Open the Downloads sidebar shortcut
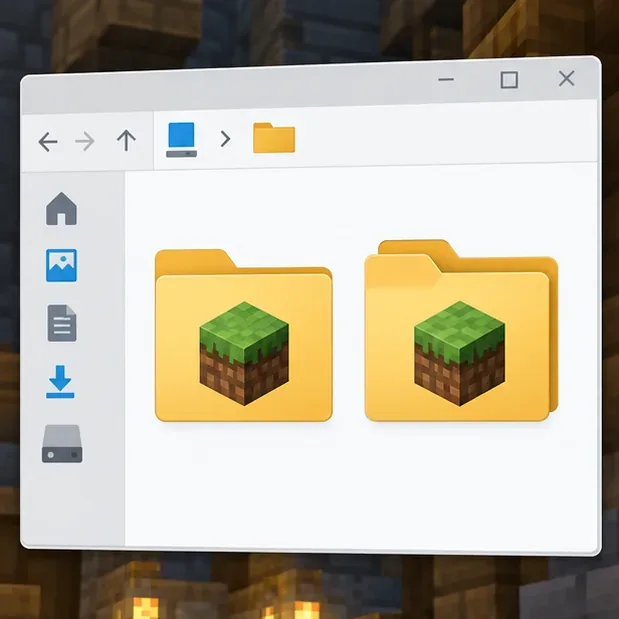Viewport: 619px width, 619px height. (x=60, y=382)
